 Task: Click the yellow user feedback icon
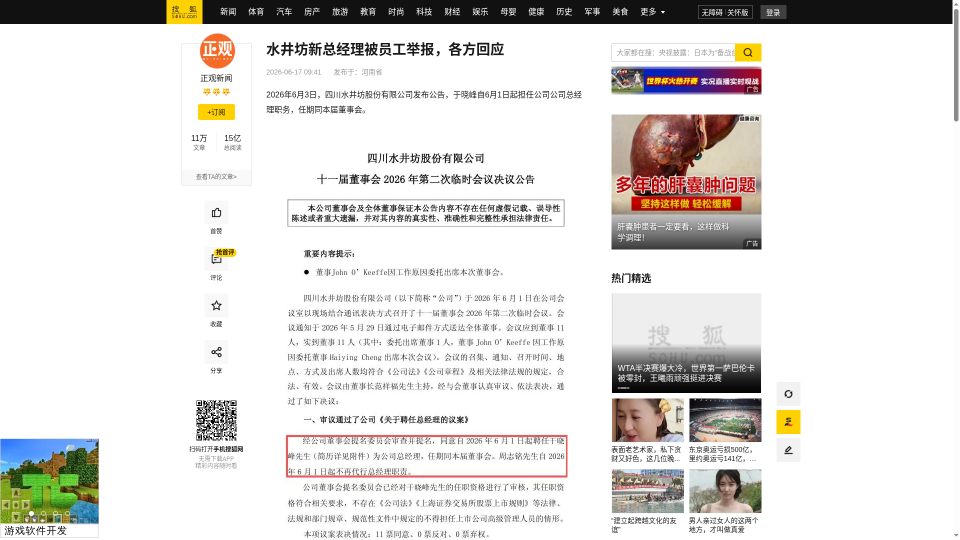[x=788, y=422]
